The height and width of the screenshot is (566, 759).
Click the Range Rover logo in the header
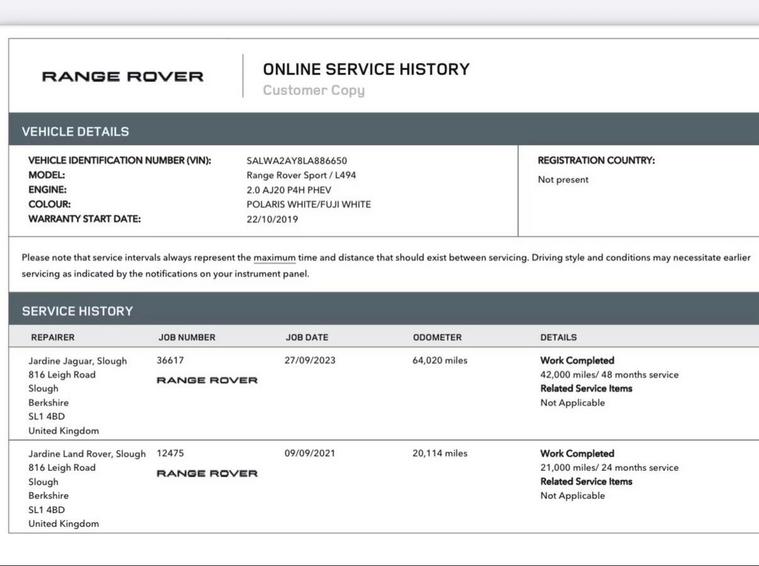coord(122,77)
